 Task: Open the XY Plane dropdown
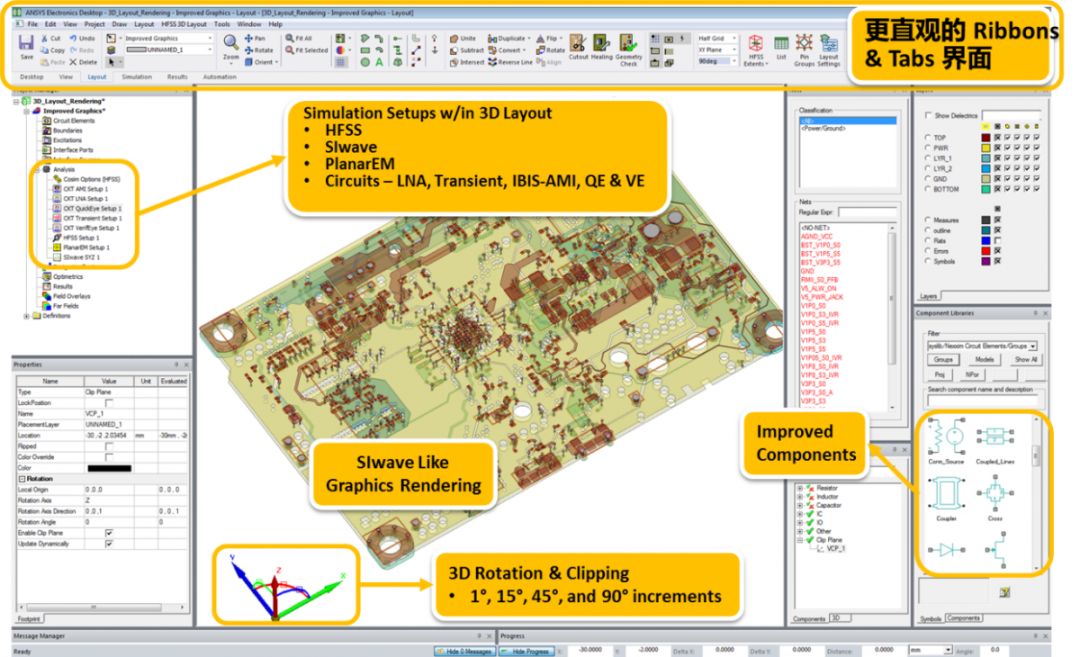click(717, 50)
